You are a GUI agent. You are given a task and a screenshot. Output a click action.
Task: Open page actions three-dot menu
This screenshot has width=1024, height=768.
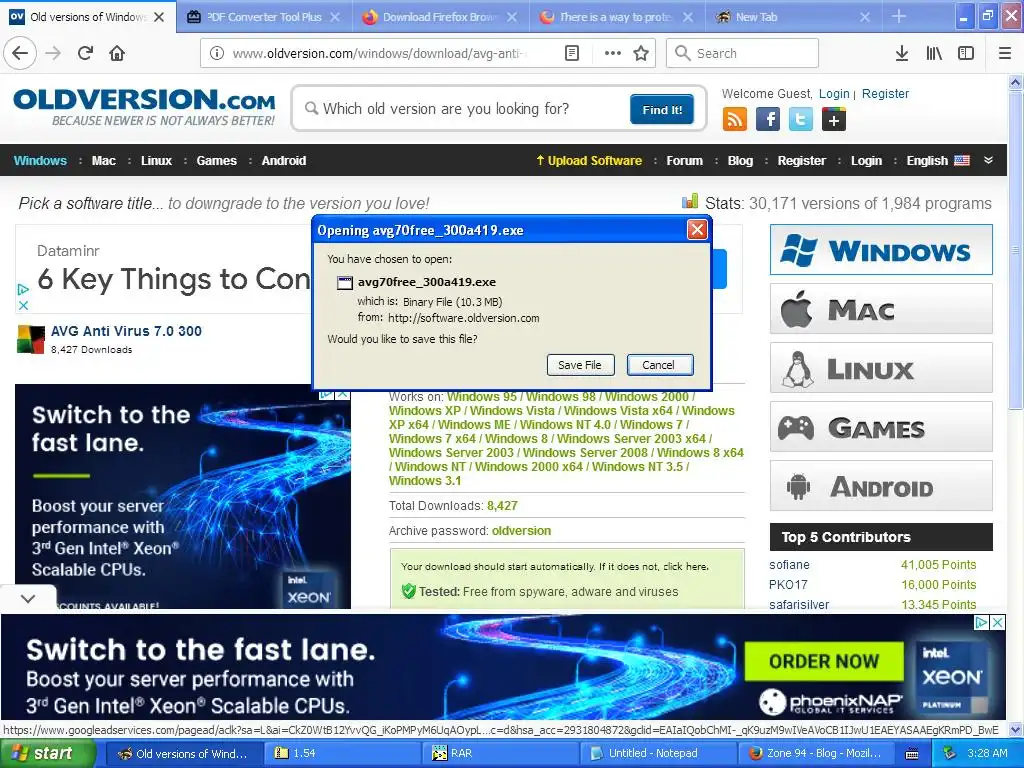click(612, 53)
